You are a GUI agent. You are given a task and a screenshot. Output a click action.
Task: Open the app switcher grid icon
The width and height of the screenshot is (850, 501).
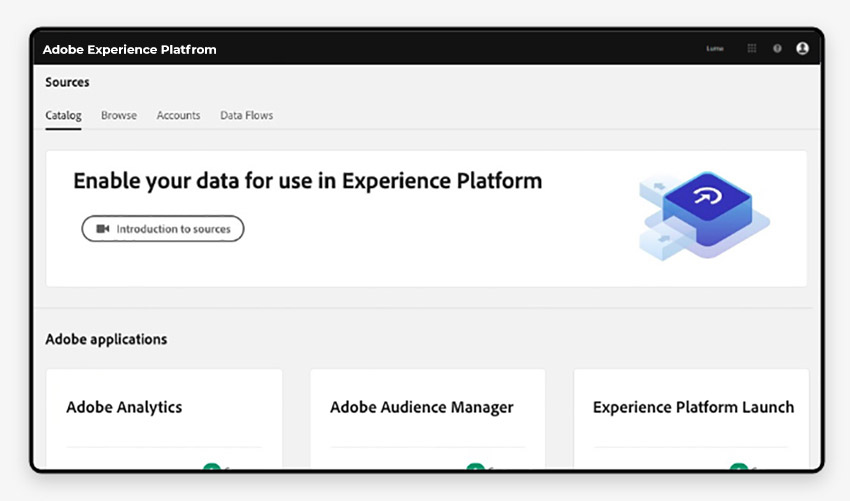751,48
